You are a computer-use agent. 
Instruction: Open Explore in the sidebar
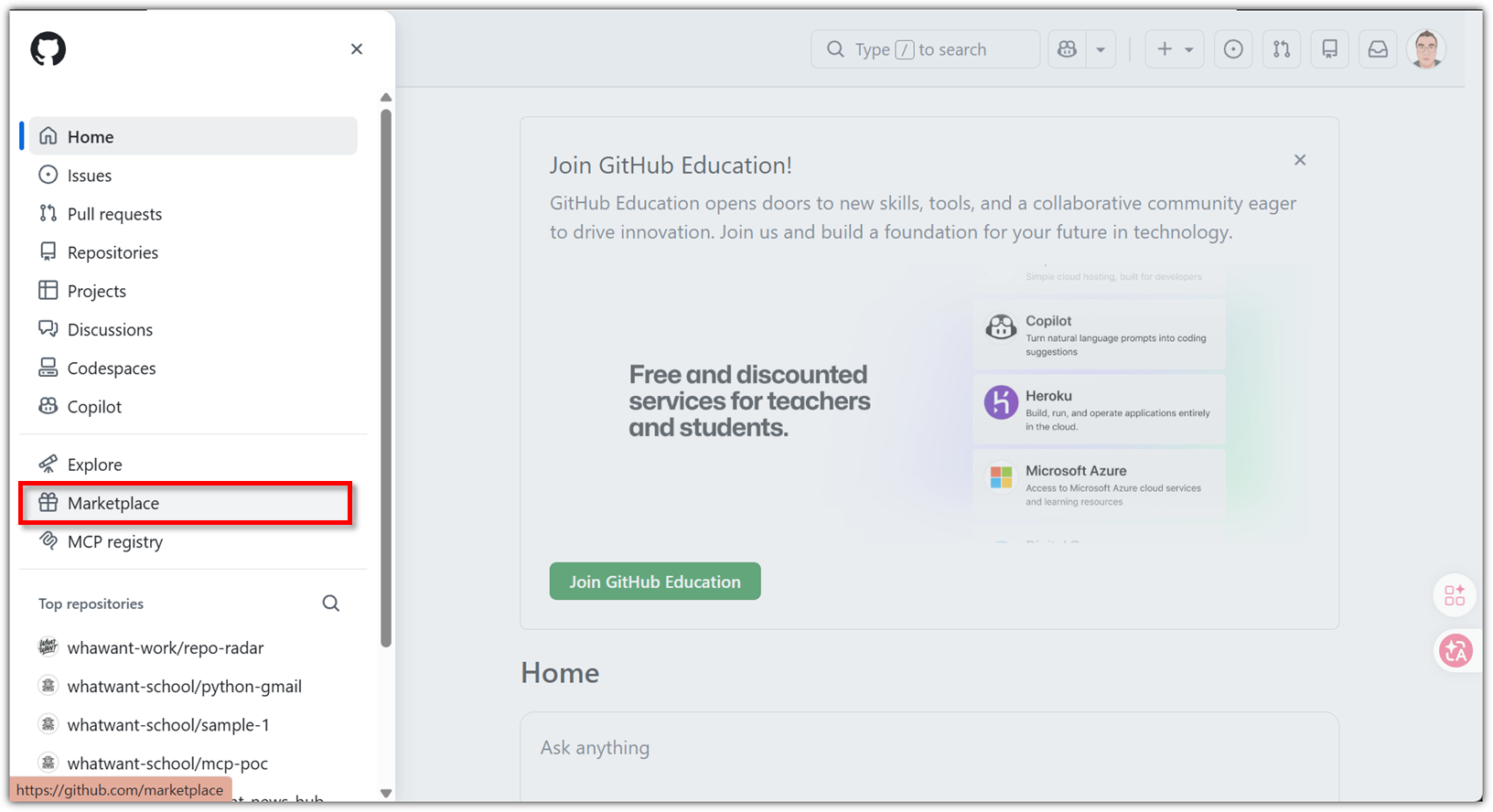click(193, 464)
